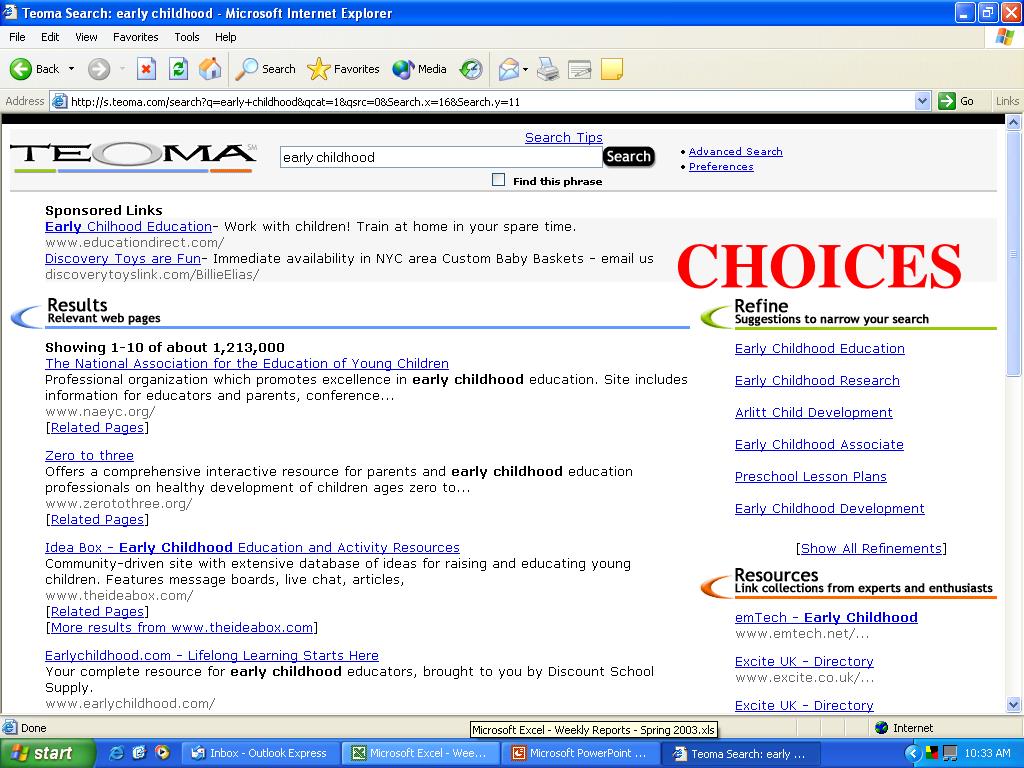
Task: Switch to Microsoft Excel taskbar button
Action: click(x=421, y=753)
